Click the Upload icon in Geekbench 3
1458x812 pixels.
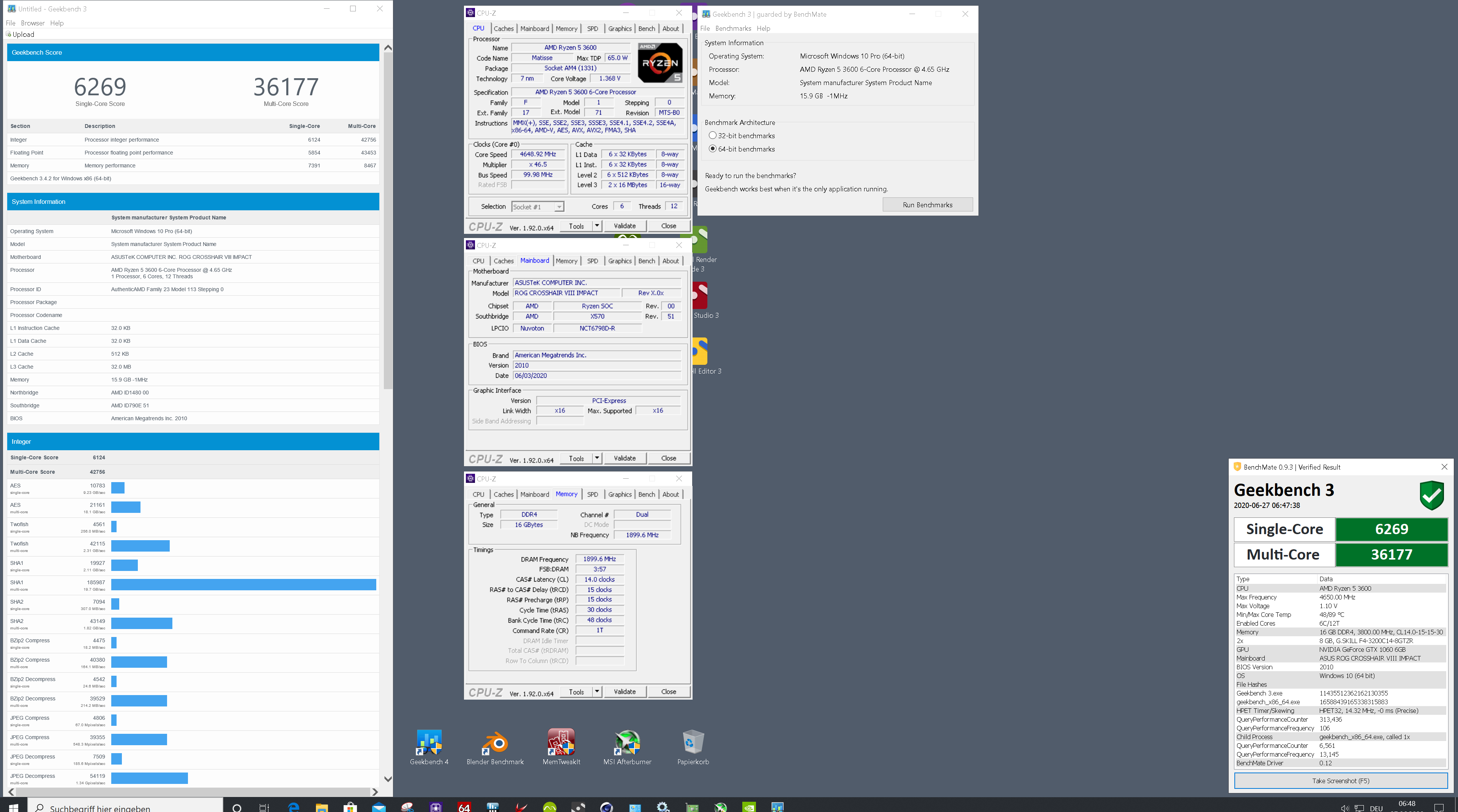tap(8, 35)
